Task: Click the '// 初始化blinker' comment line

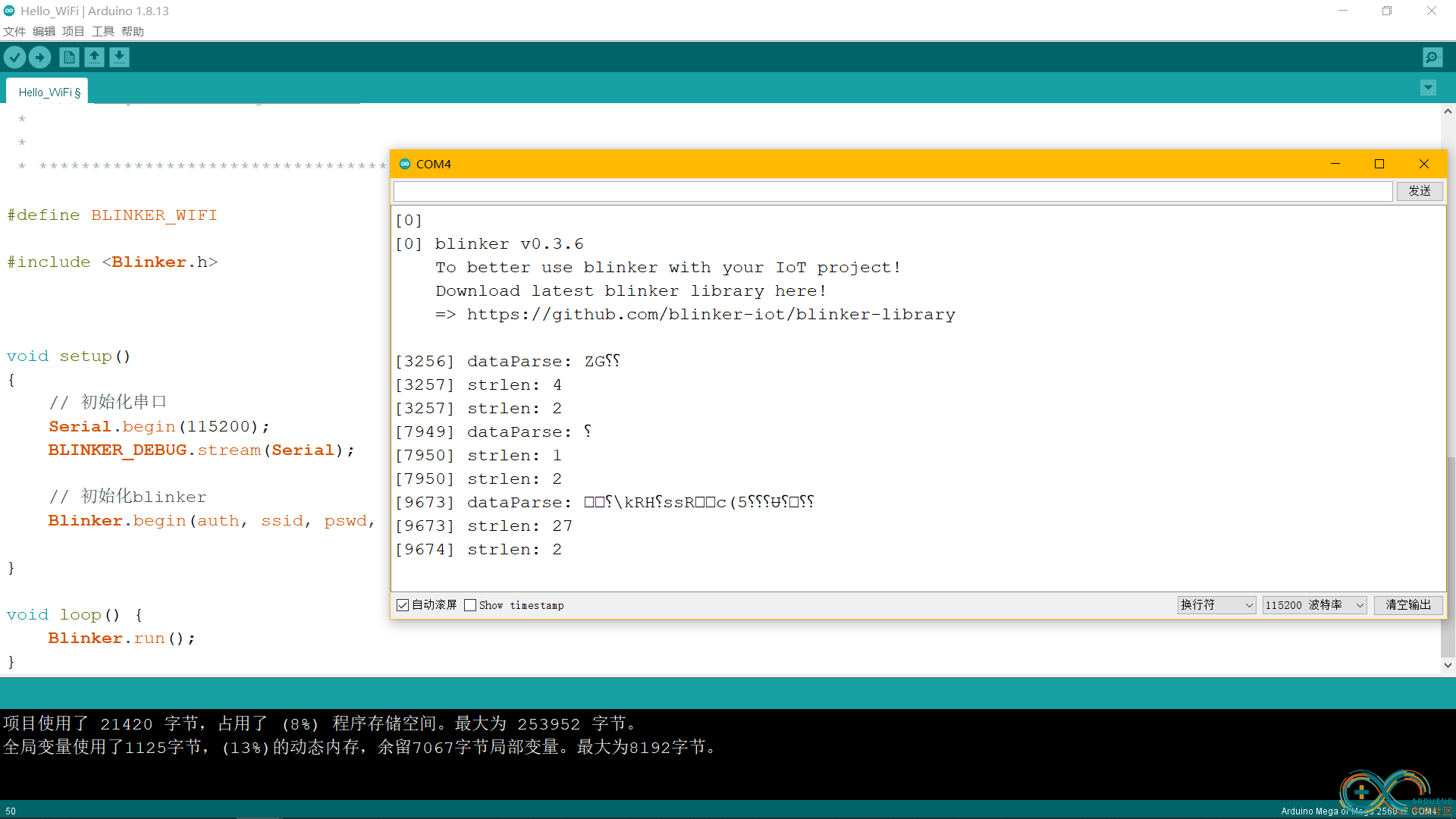Action: (x=128, y=497)
